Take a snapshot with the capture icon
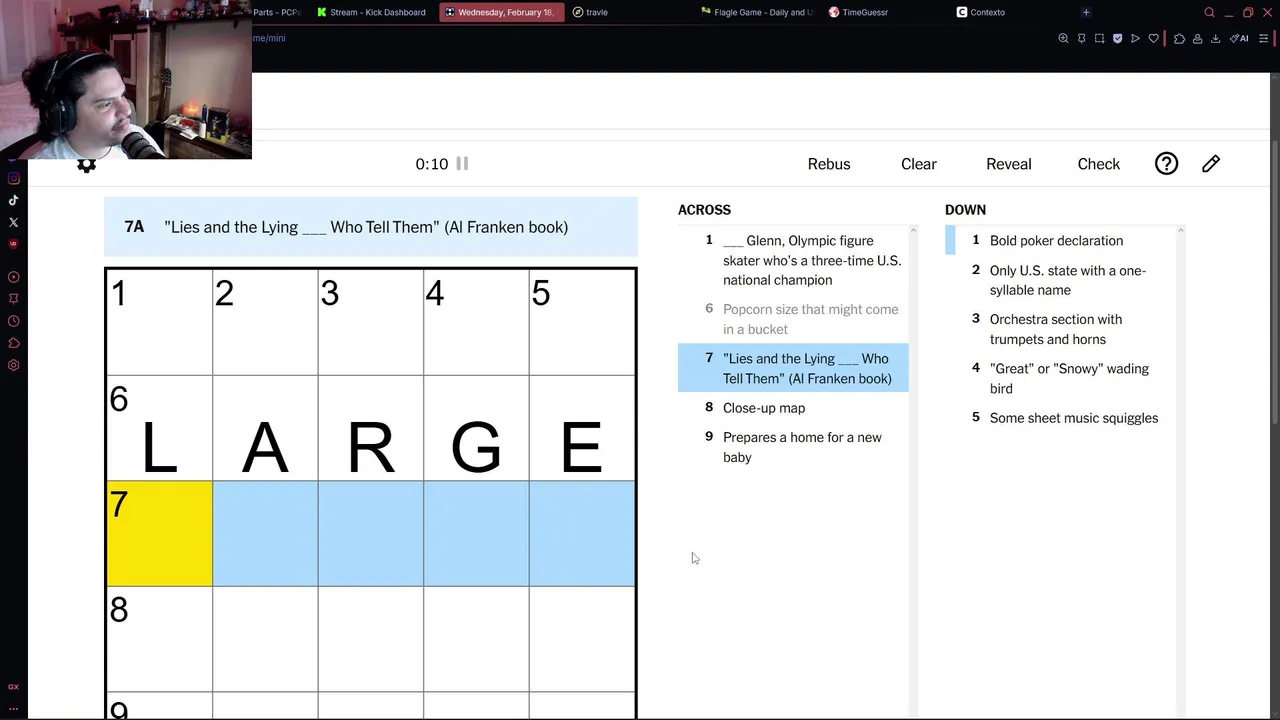This screenshot has height=720, width=1280. tap(1099, 38)
